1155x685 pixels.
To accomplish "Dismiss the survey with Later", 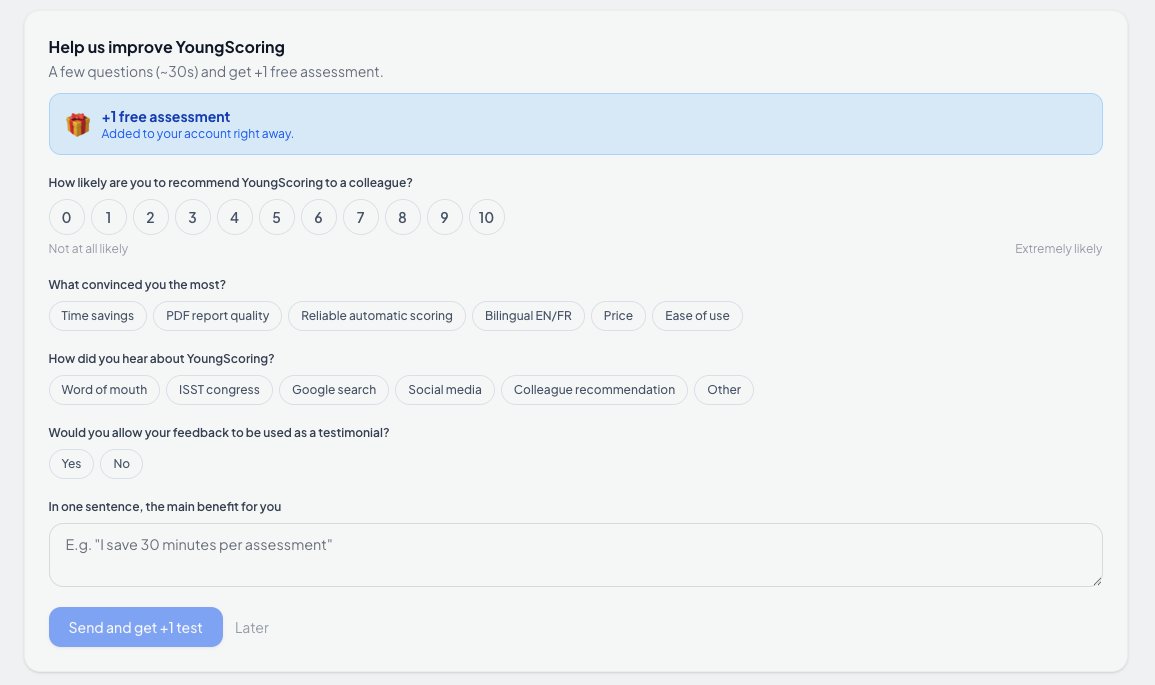I will (252, 628).
